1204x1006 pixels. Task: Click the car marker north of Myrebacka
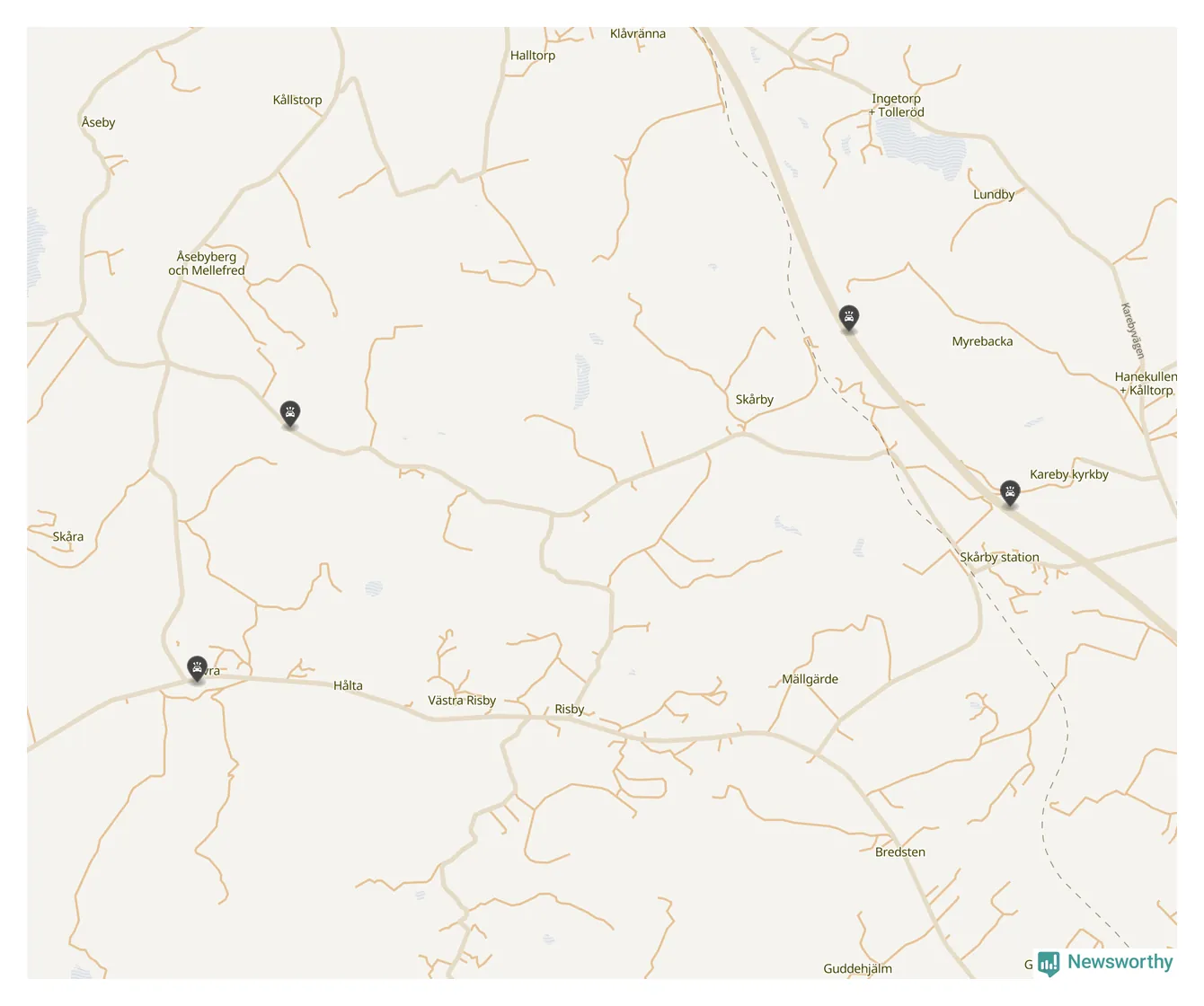point(848,318)
